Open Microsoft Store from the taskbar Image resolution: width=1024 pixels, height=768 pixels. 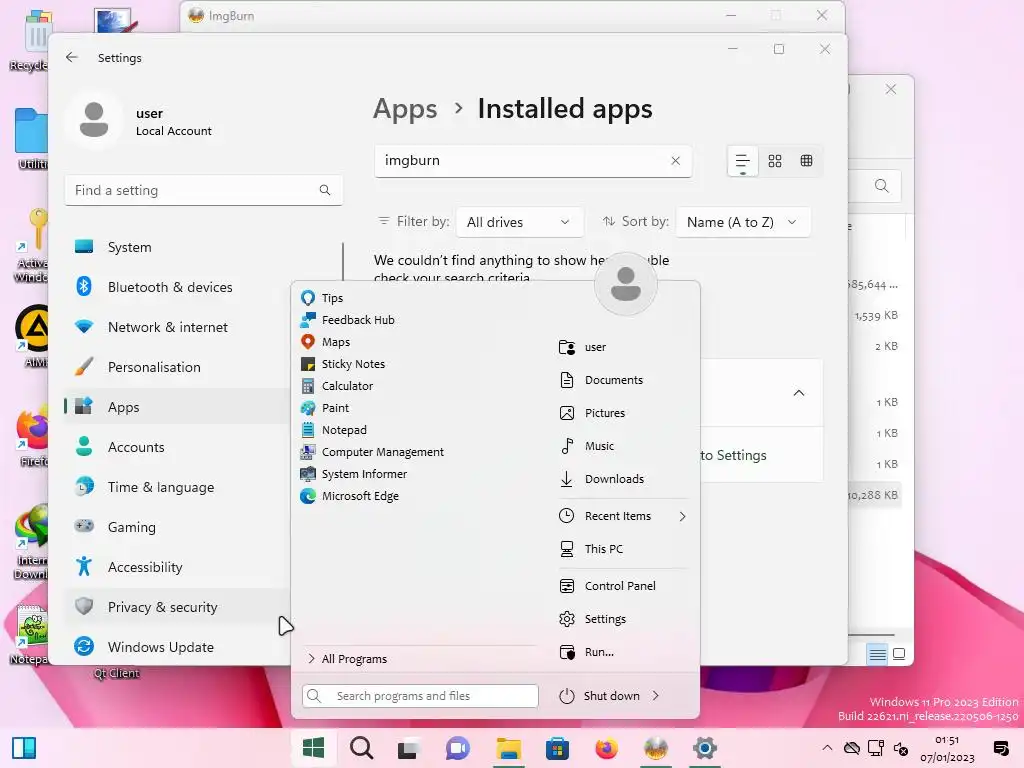click(557, 748)
